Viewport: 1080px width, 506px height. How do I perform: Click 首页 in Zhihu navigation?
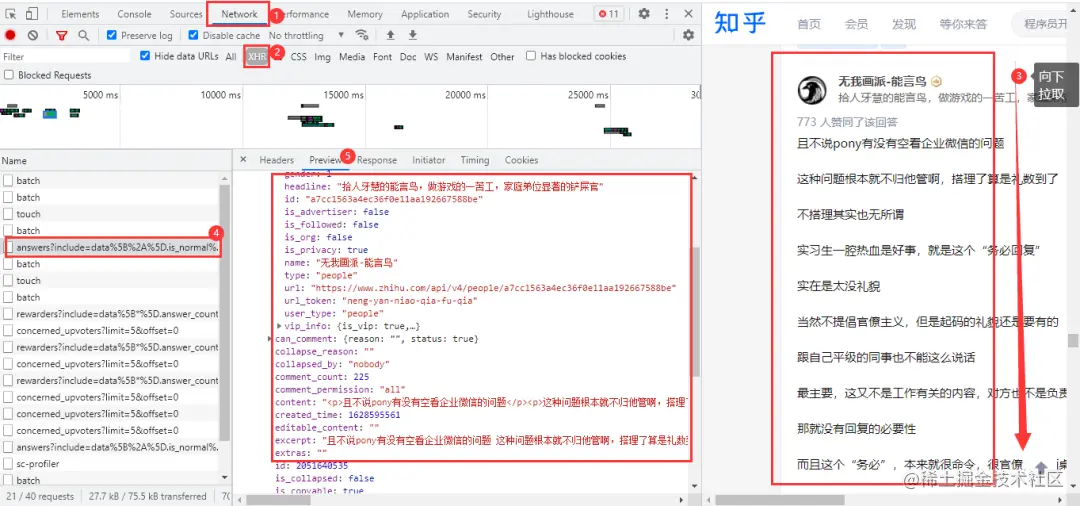click(x=809, y=25)
